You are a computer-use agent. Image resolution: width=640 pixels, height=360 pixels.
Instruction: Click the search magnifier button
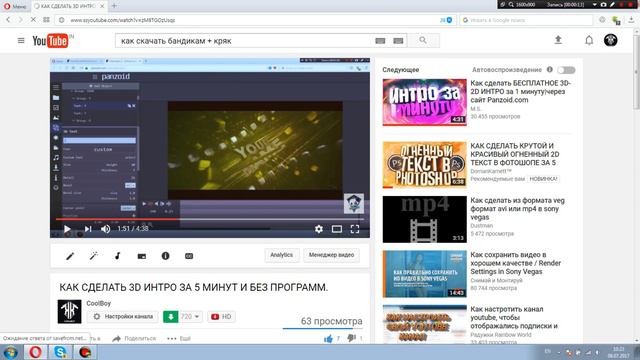tap(423, 40)
